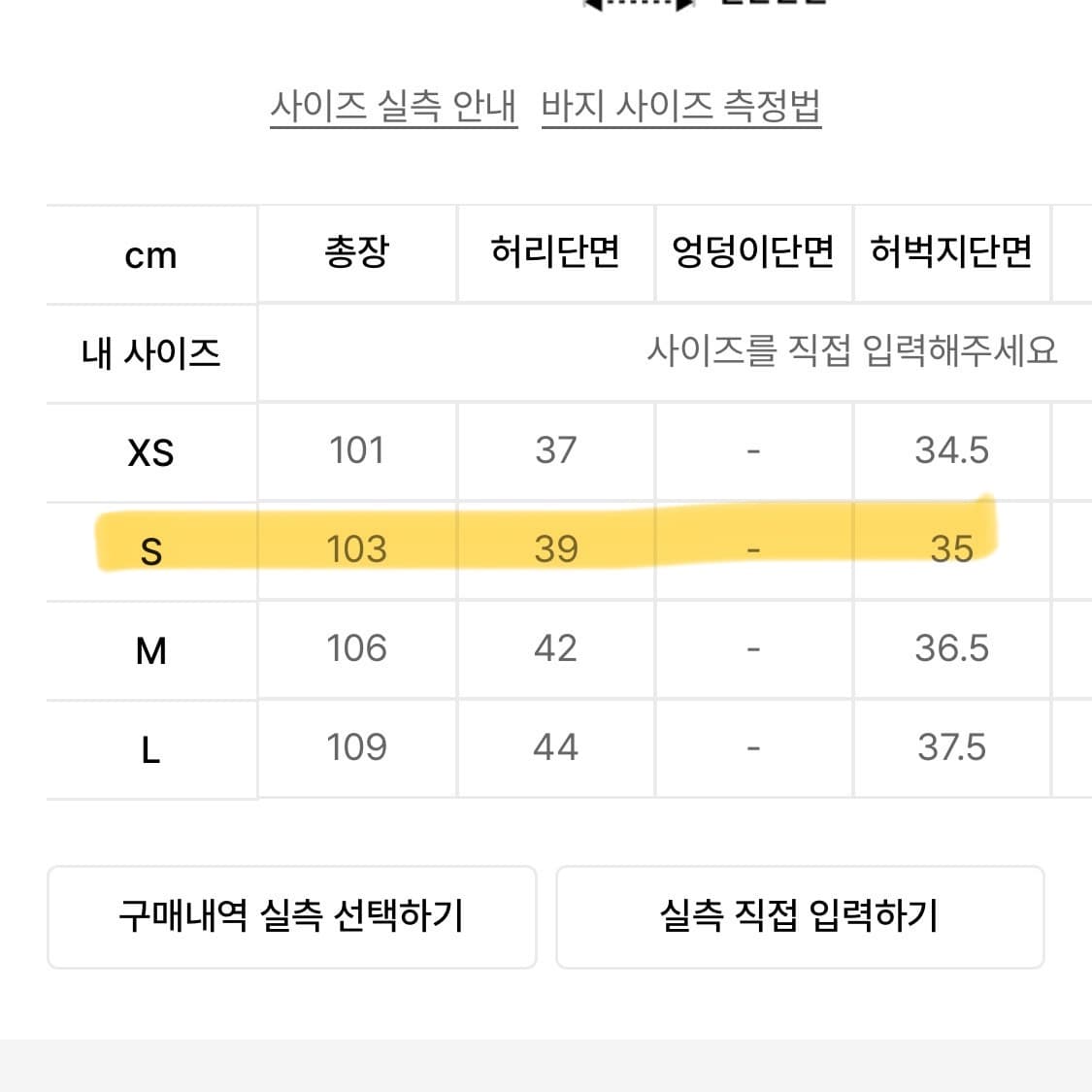Click the 사이즈를 직접 입력해주세요 field
This screenshot has width=1092, height=1092.
click(x=851, y=350)
